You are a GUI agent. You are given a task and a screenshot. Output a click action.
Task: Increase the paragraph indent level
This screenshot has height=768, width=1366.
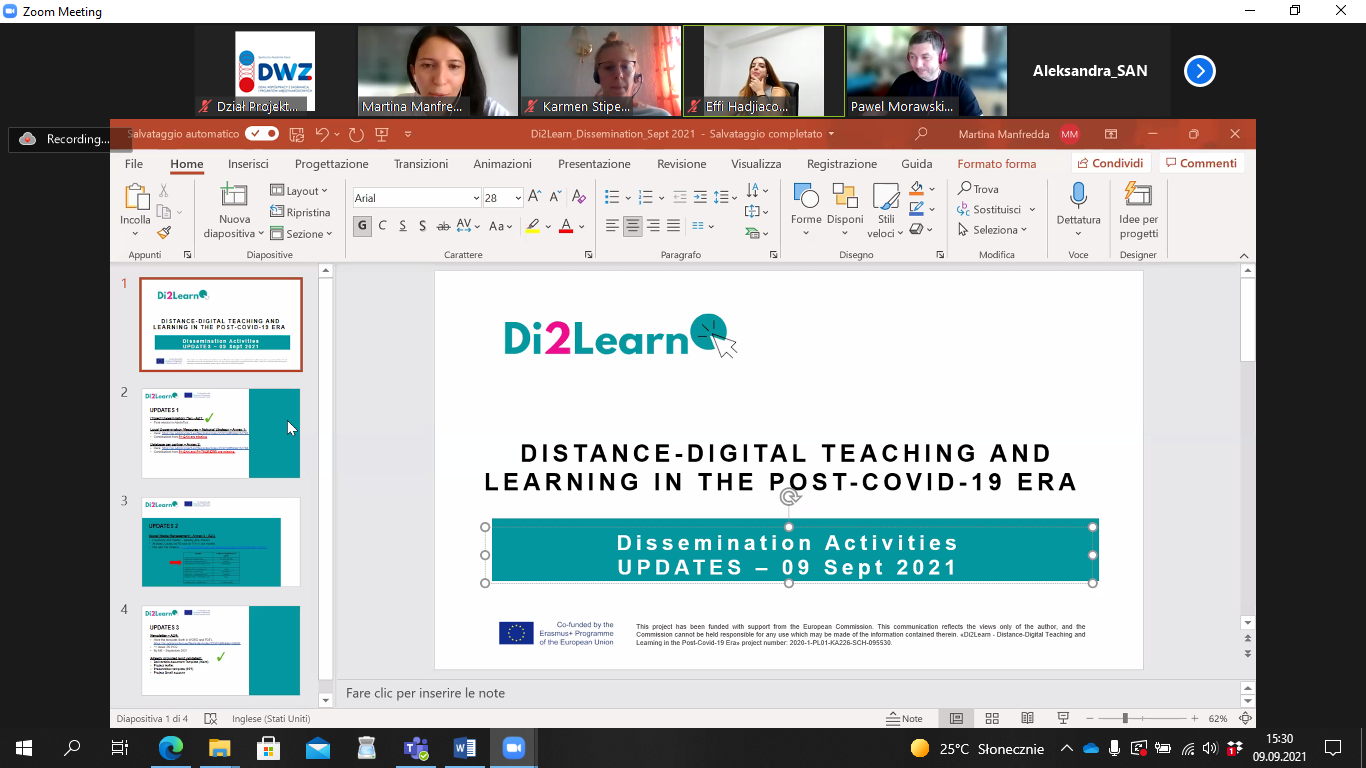pos(702,197)
